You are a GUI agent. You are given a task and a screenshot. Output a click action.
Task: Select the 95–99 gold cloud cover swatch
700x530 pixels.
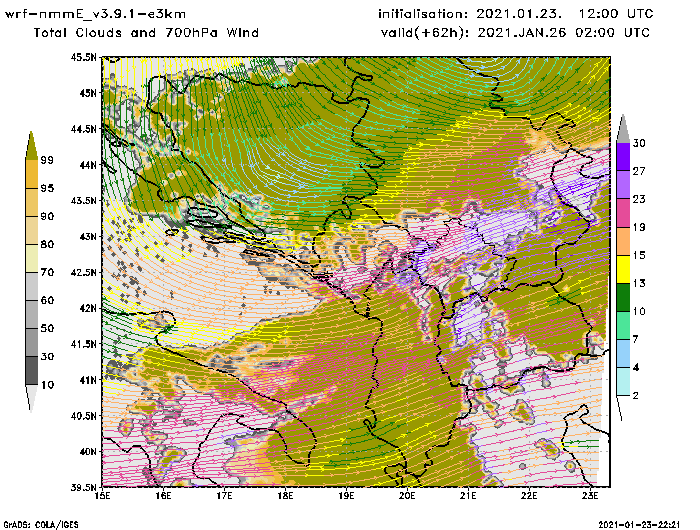tap(32, 174)
